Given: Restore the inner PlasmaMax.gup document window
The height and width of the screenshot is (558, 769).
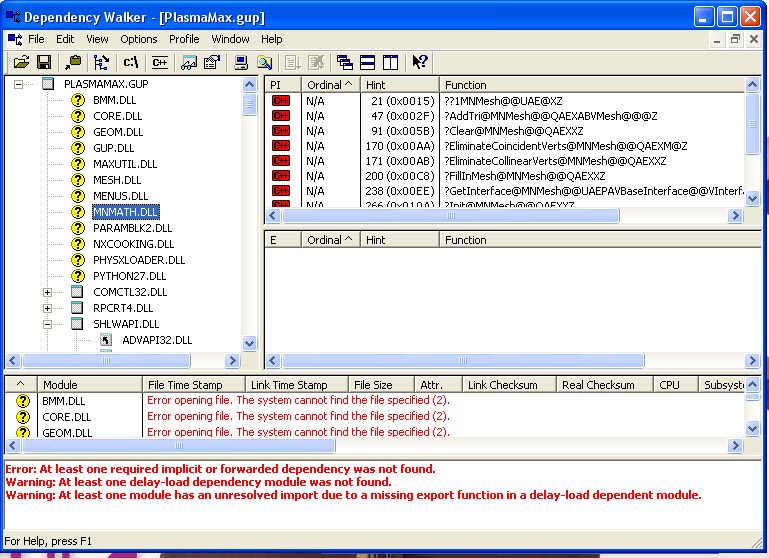Looking at the screenshot, I should (735, 39).
